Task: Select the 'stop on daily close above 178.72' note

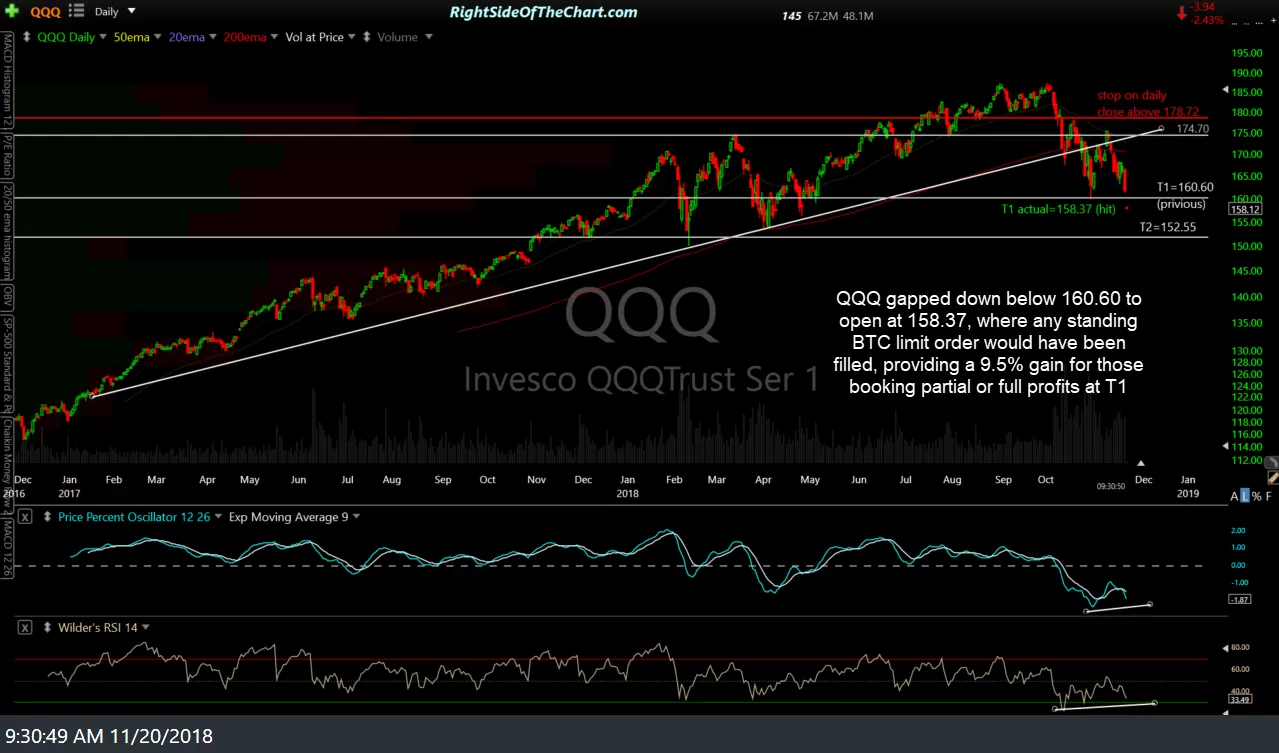Action: click(1147, 104)
